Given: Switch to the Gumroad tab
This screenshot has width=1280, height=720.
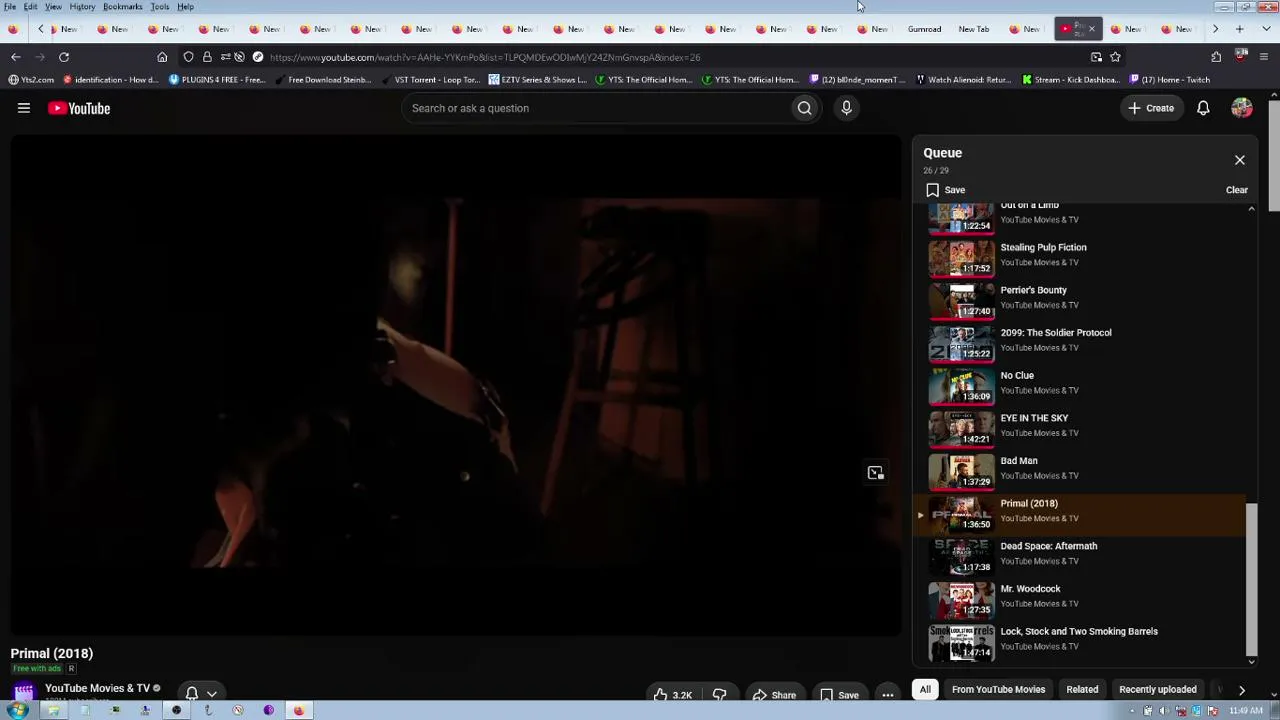Looking at the screenshot, I should [925, 29].
